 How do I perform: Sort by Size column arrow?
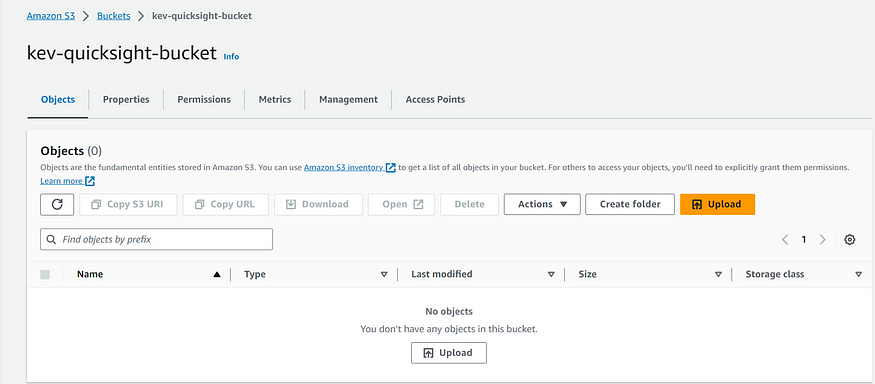[x=719, y=274]
